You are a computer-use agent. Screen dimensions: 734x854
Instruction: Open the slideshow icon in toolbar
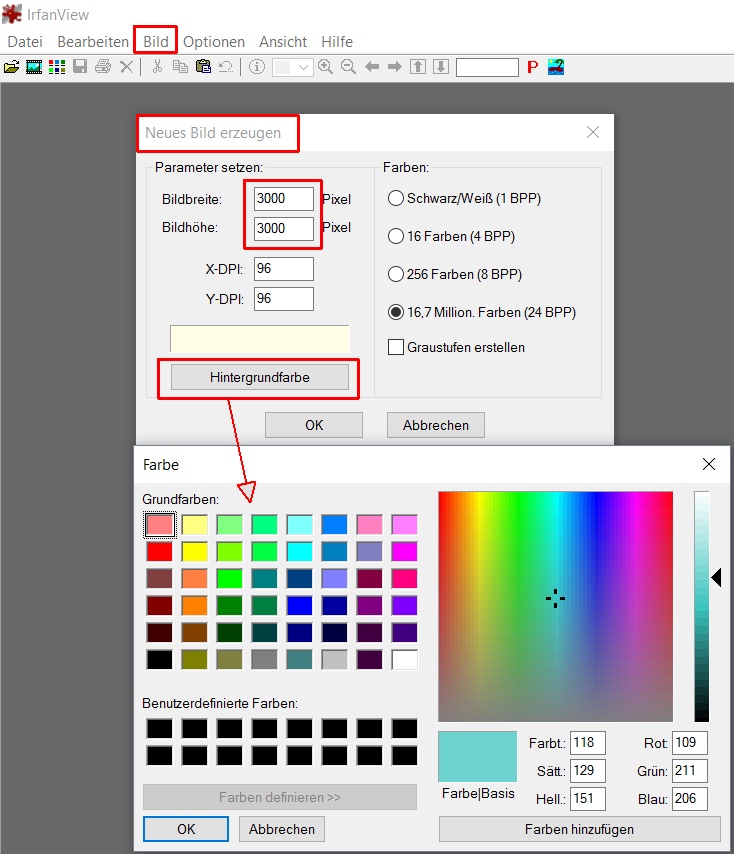[34, 67]
